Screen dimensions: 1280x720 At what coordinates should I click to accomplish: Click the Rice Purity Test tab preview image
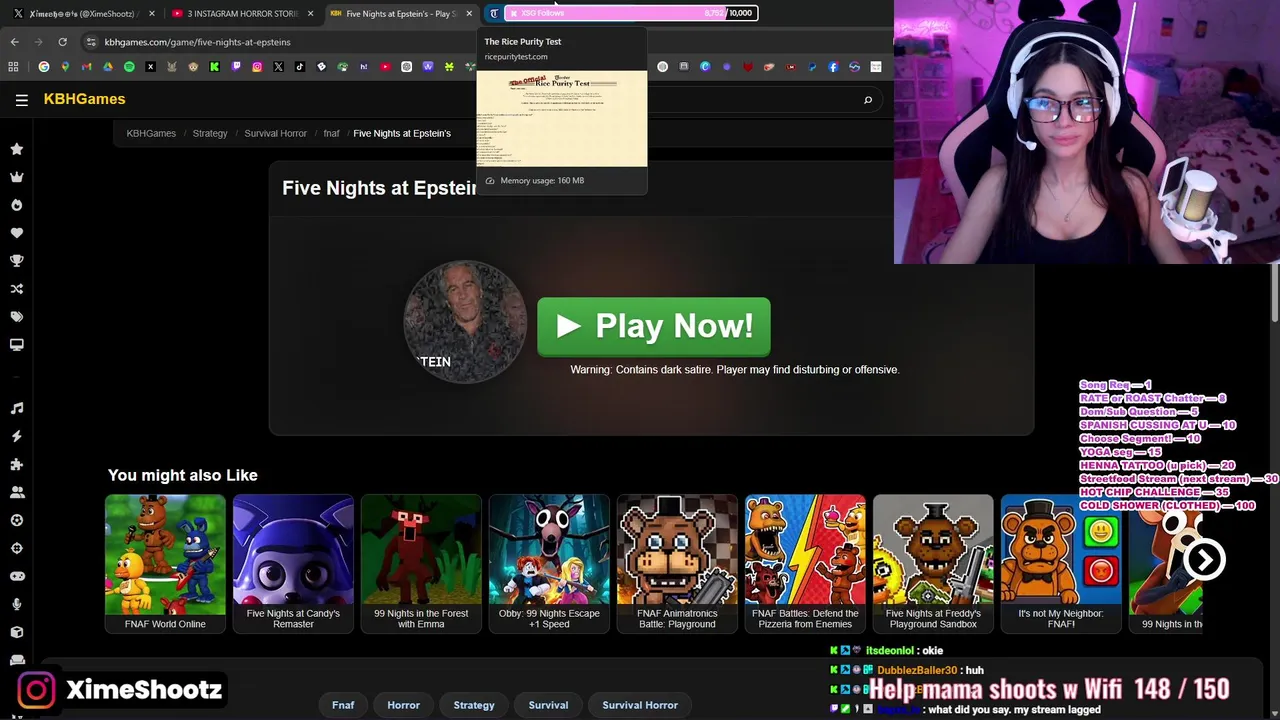click(562, 119)
